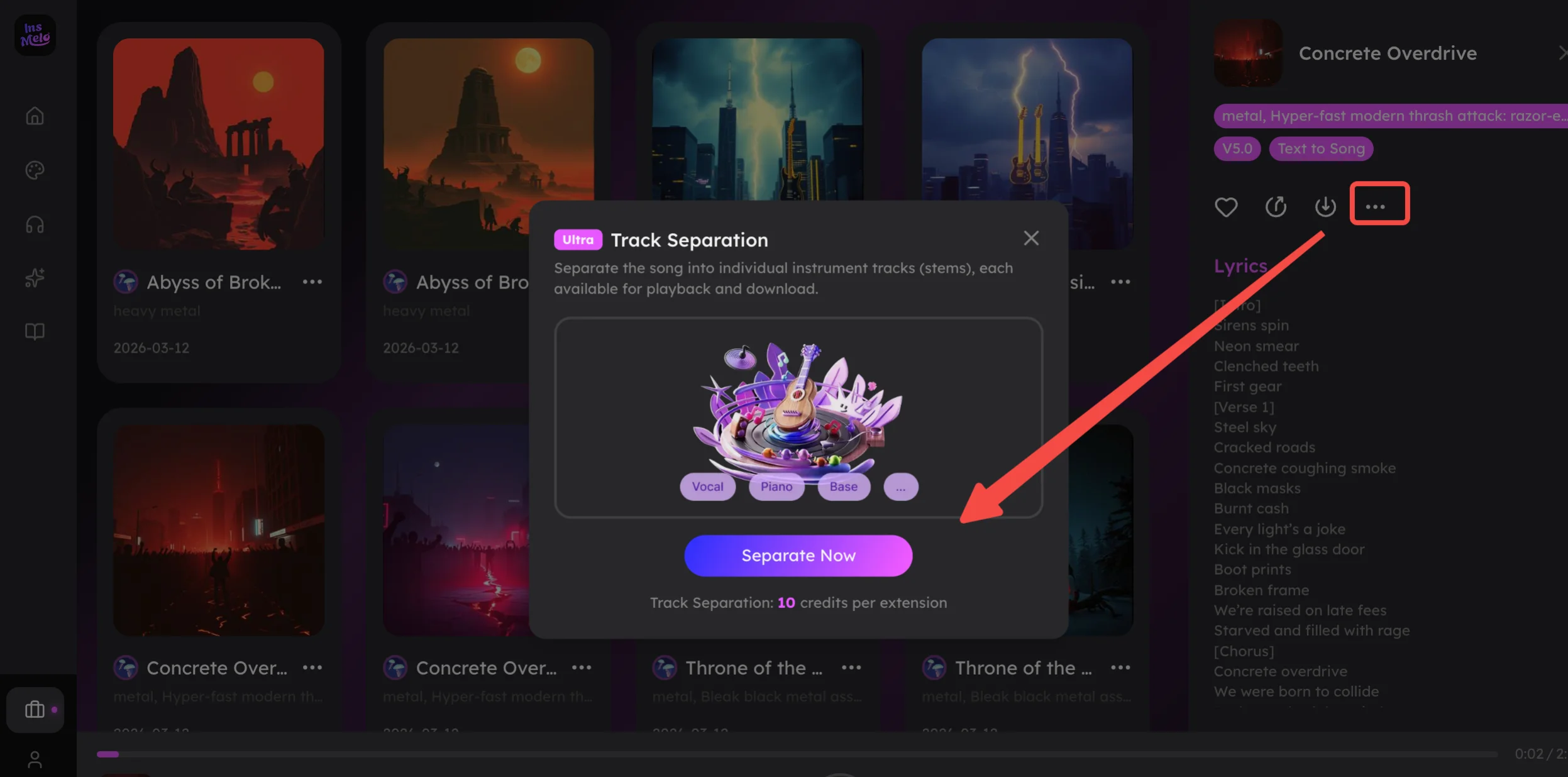This screenshot has width=1568, height=777.
Task: Open the palette icon in sidebar
Action: [35, 170]
